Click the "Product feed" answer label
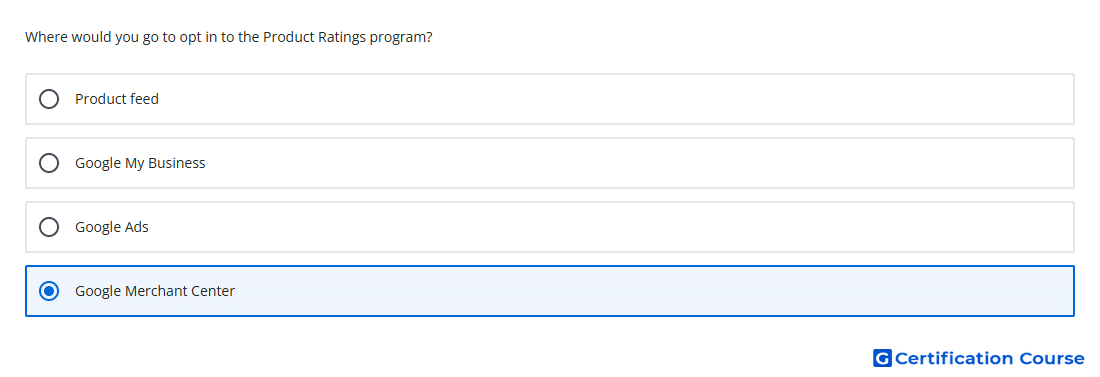This screenshot has width=1100, height=377. click(x=117, y=99)
